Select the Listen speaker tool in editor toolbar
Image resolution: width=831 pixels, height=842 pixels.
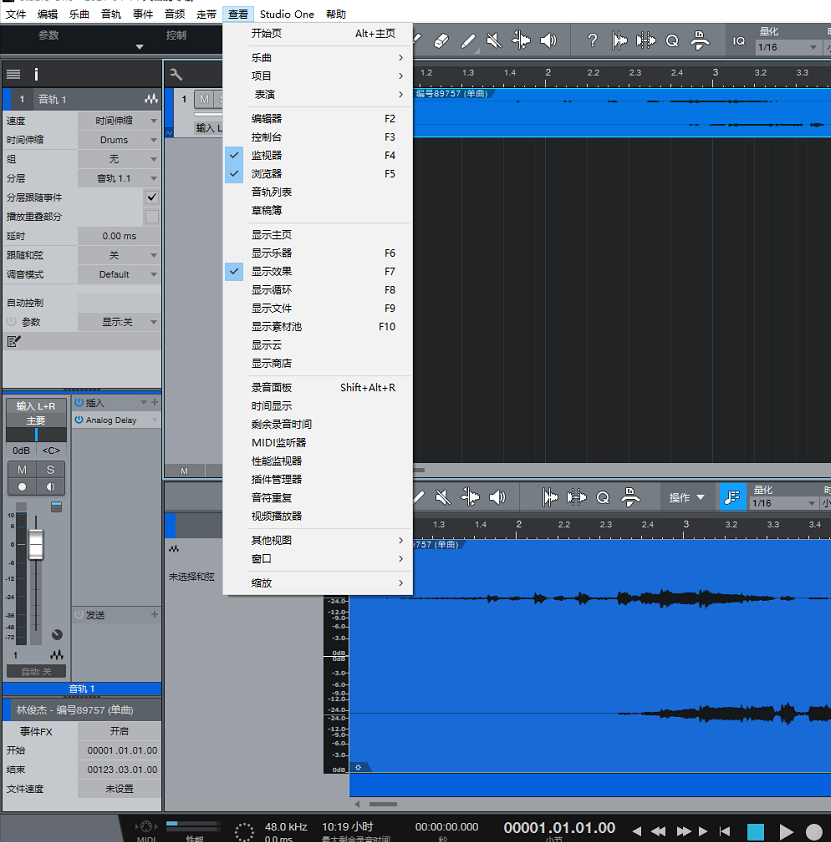coord(497,497)
